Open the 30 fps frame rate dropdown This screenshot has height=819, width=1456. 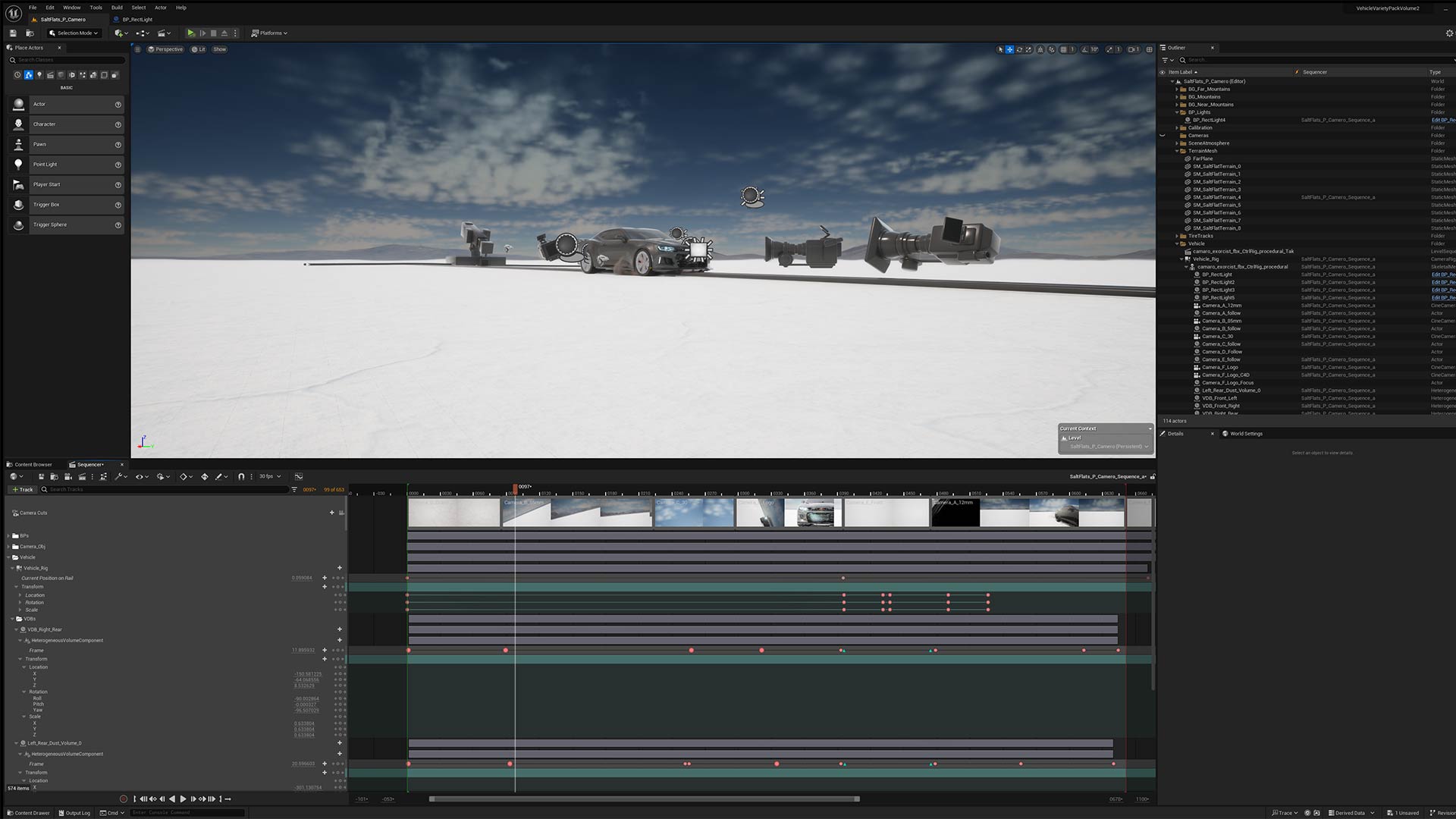(x=269, y=477)
